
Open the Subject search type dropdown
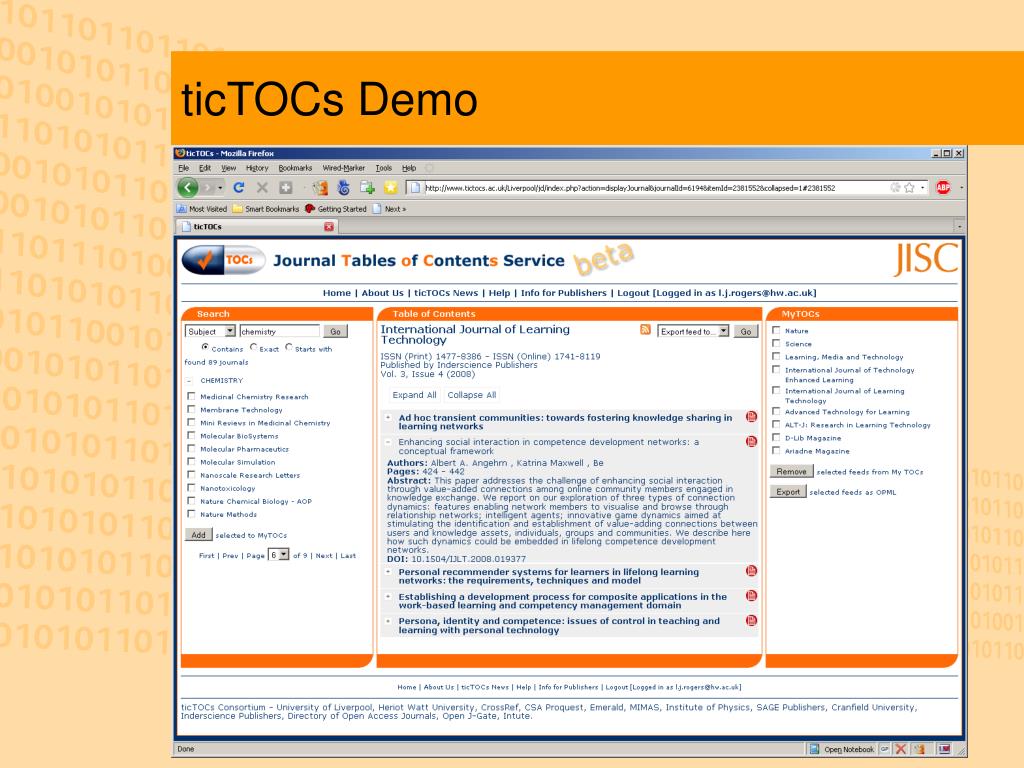[210, 331]
